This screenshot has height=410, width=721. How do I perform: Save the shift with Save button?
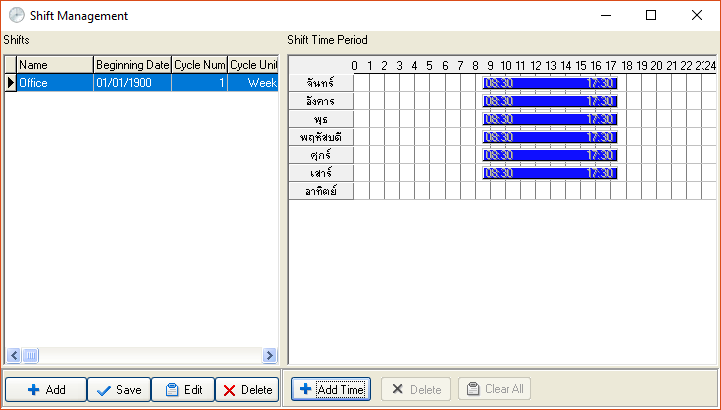(x=119, y=390)
